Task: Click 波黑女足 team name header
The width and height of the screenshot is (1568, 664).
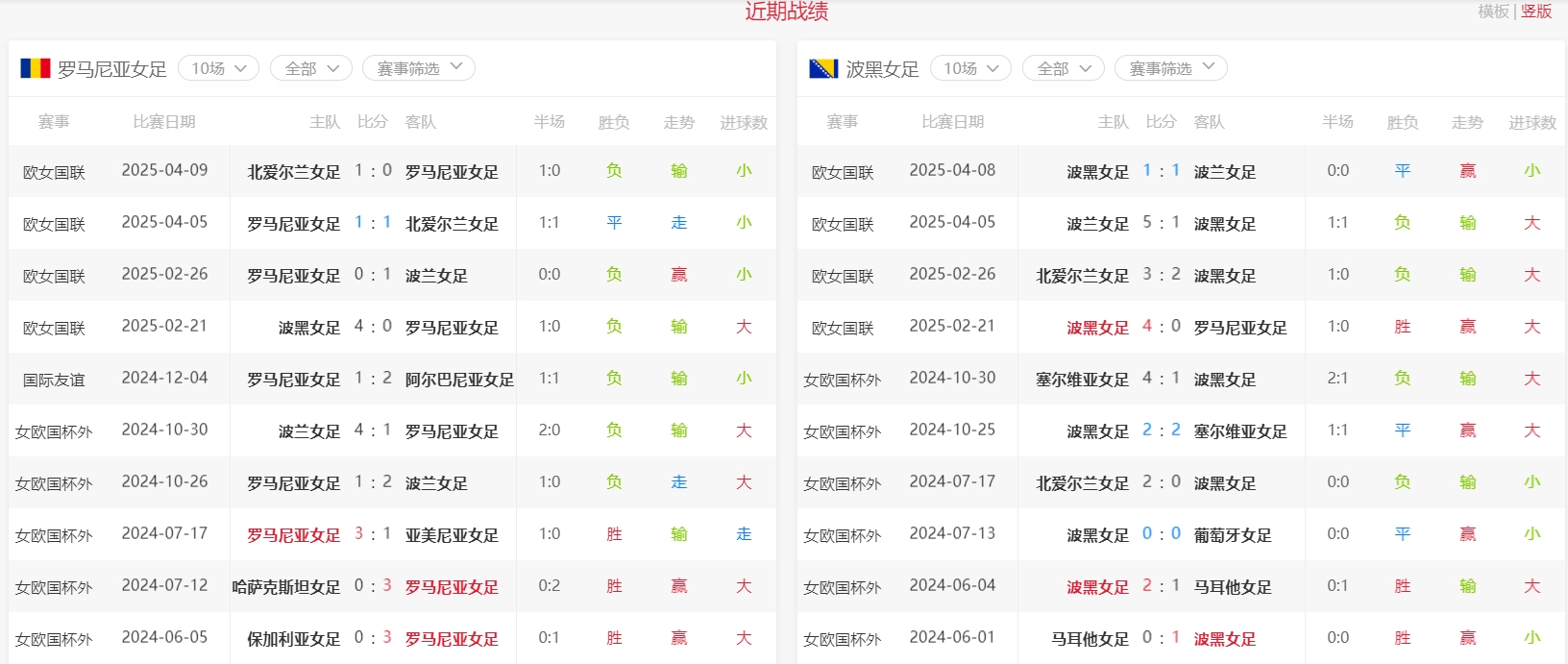Action: point(882,69)
